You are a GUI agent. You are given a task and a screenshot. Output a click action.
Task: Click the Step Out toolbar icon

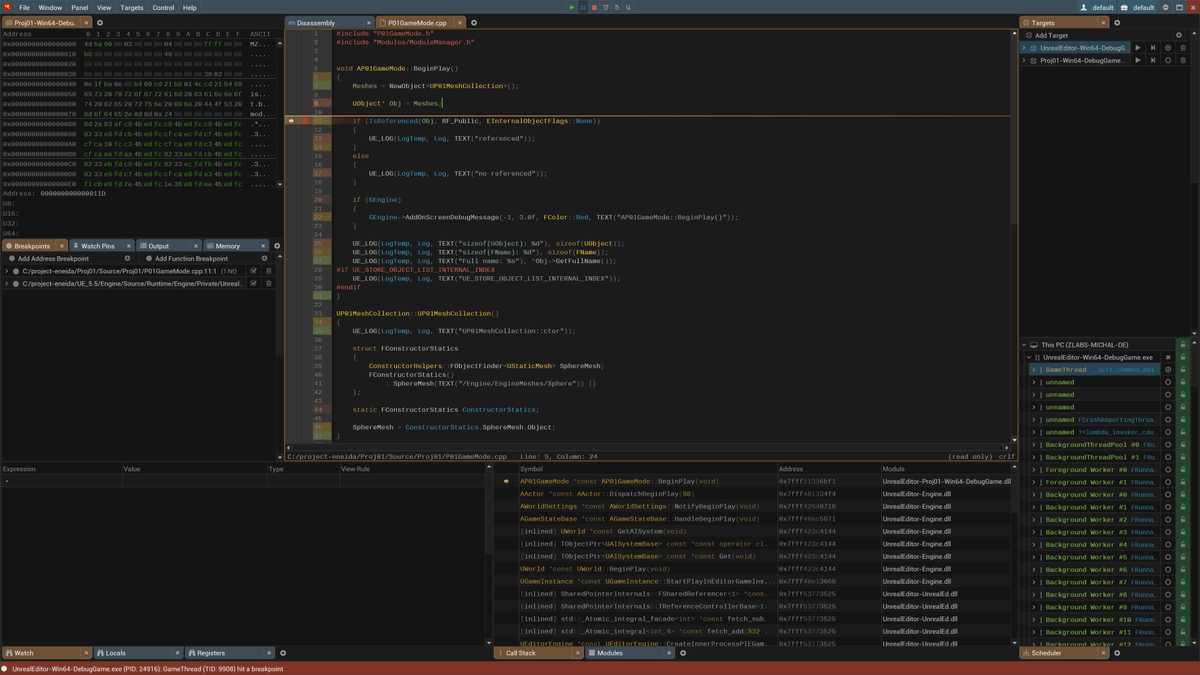[628, 7]
